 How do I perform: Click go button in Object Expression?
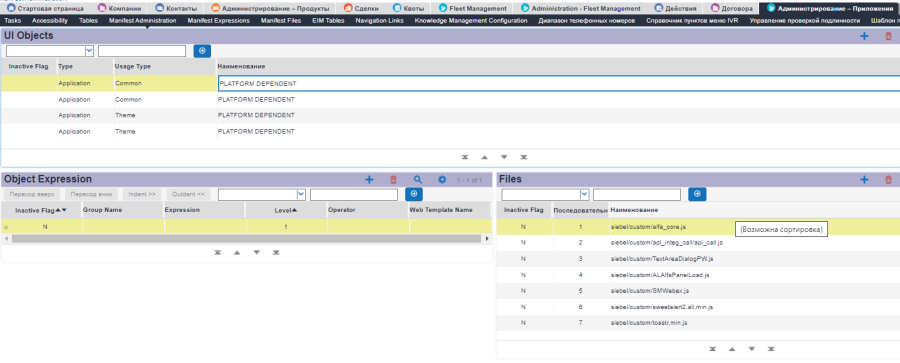pyautogui.click(x=414, y=194)
